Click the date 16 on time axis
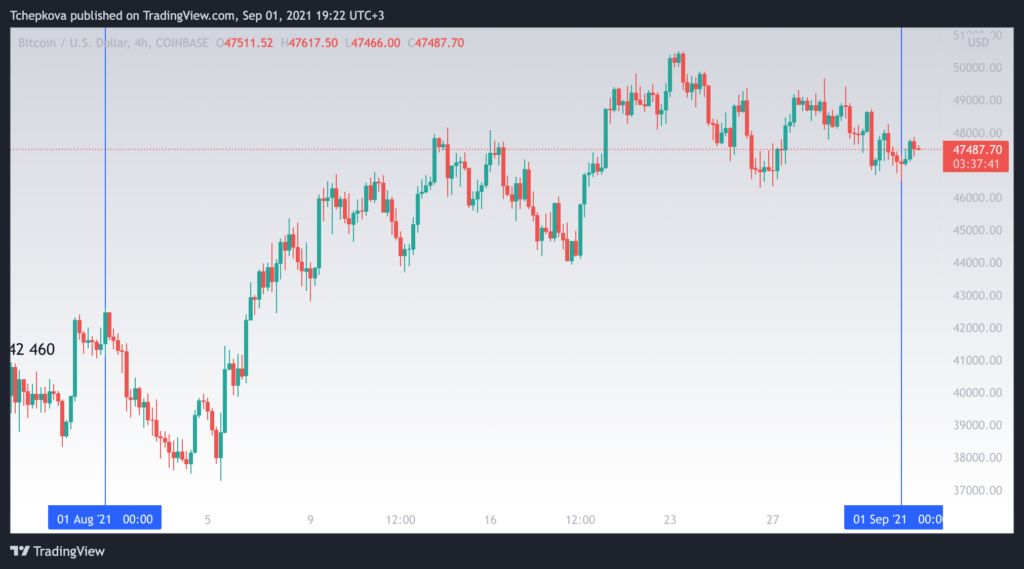The image size is (1024, 569). [490, 520]
